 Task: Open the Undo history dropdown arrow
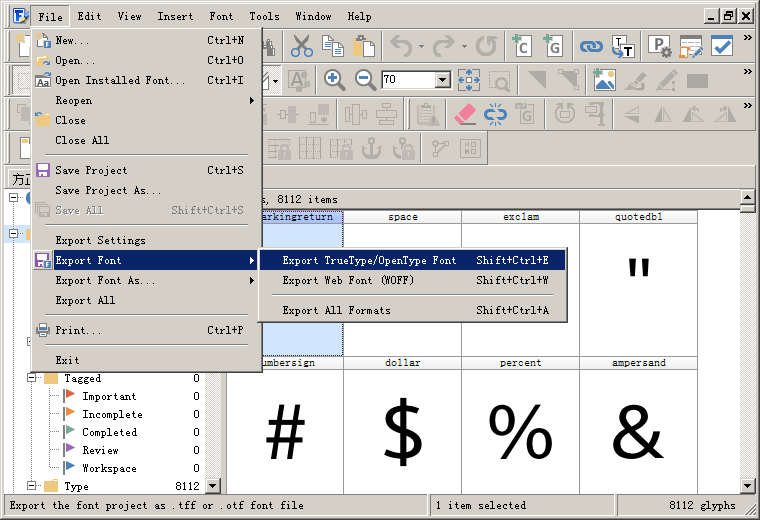pyautogui.click(x=421, y=47)
